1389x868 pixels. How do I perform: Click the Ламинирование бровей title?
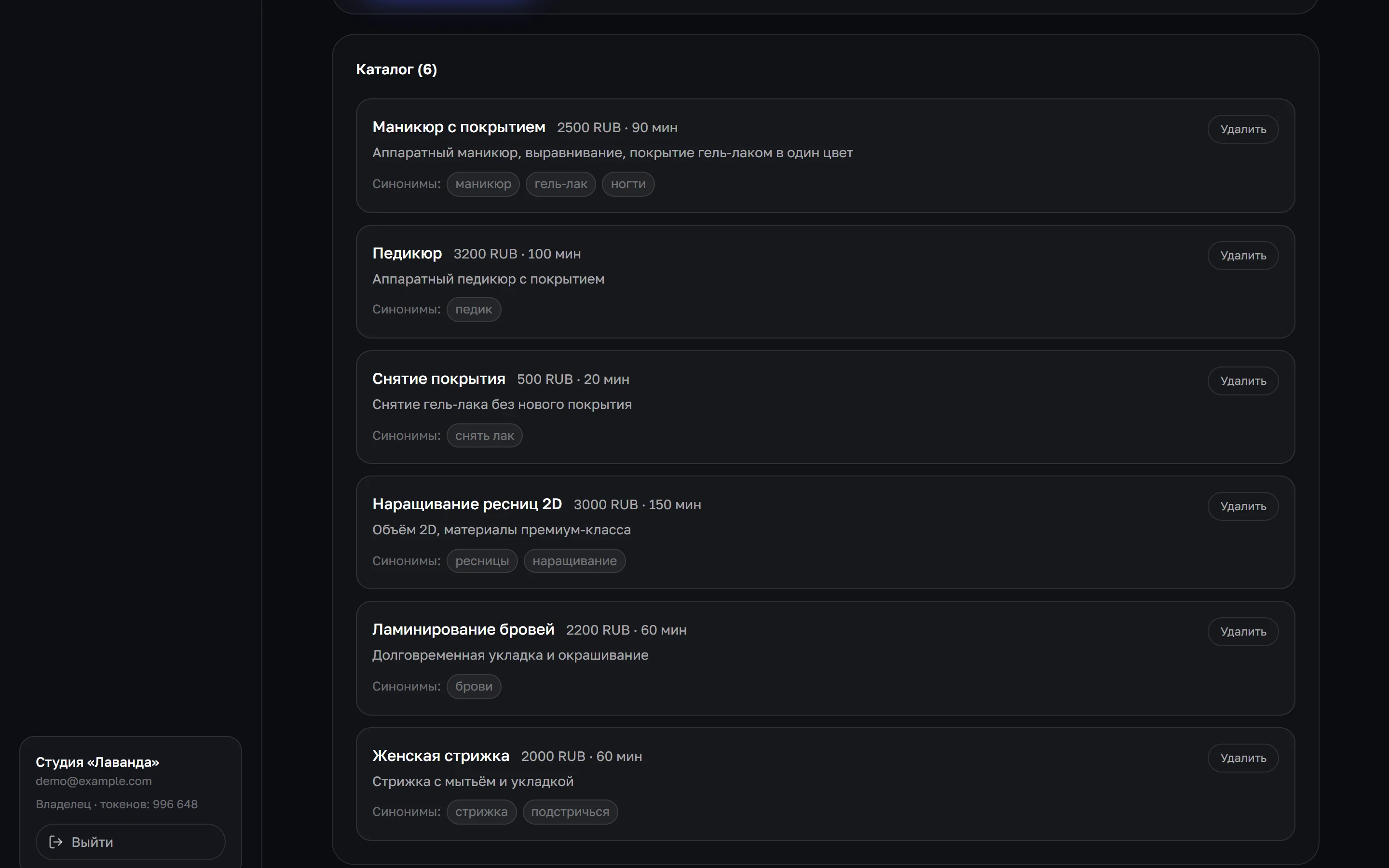[463, 630]
